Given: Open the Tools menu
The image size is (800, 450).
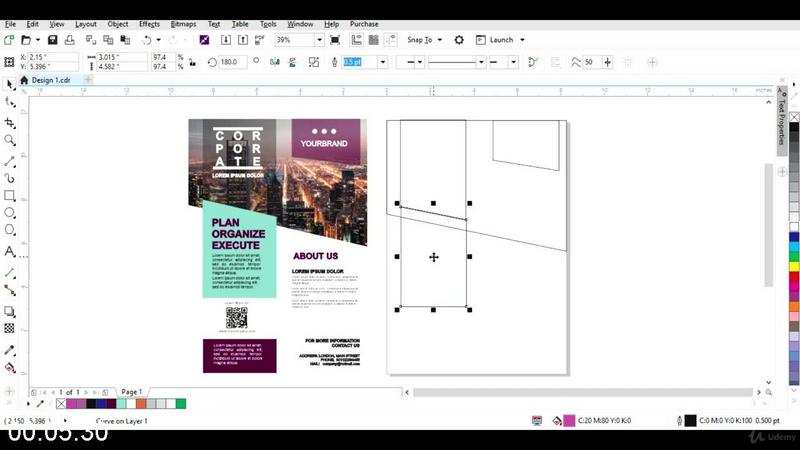Looking at the screenshot, I should click(268, 24).
